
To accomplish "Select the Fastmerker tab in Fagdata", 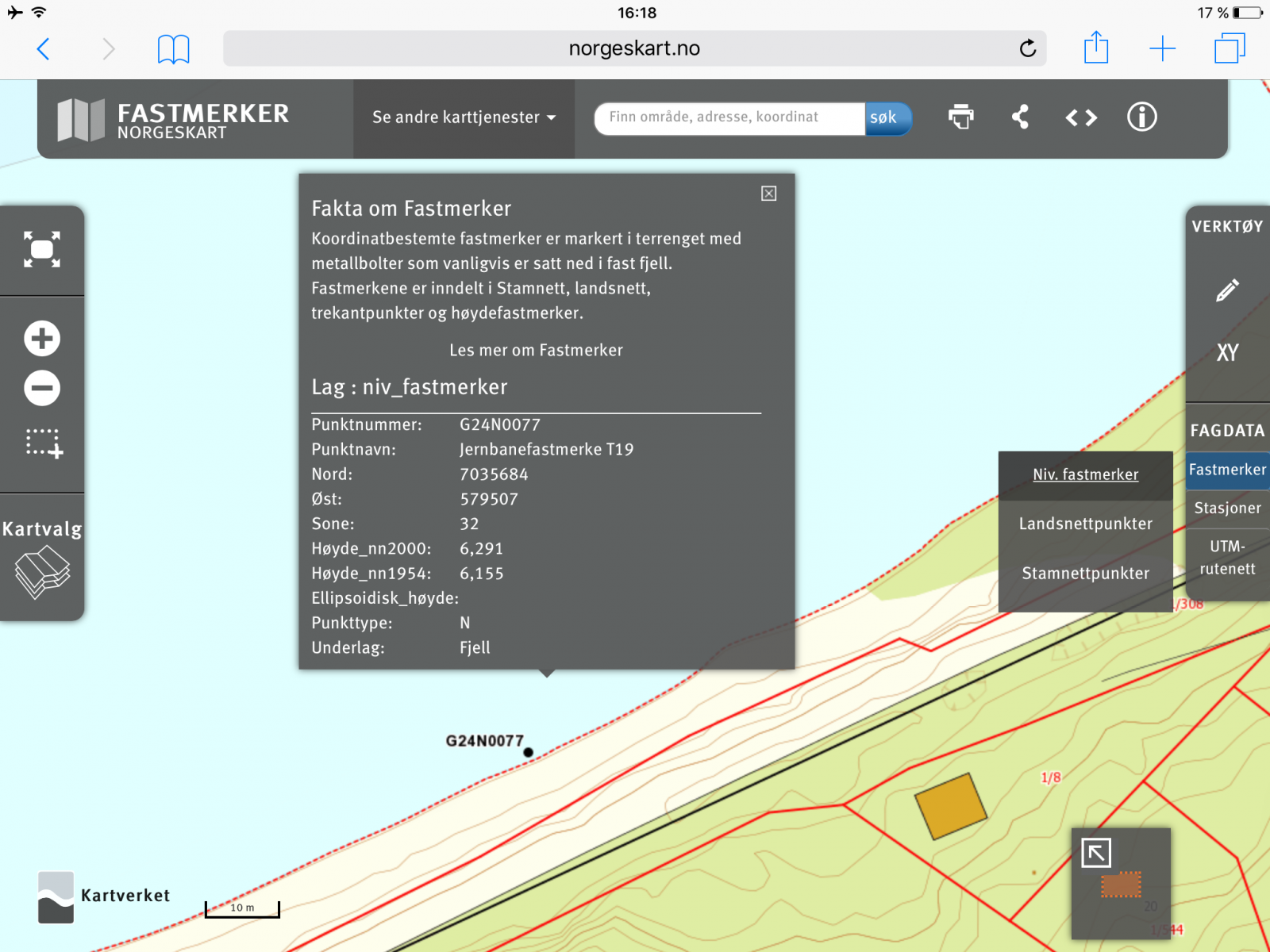I will tap(1227, 470).
